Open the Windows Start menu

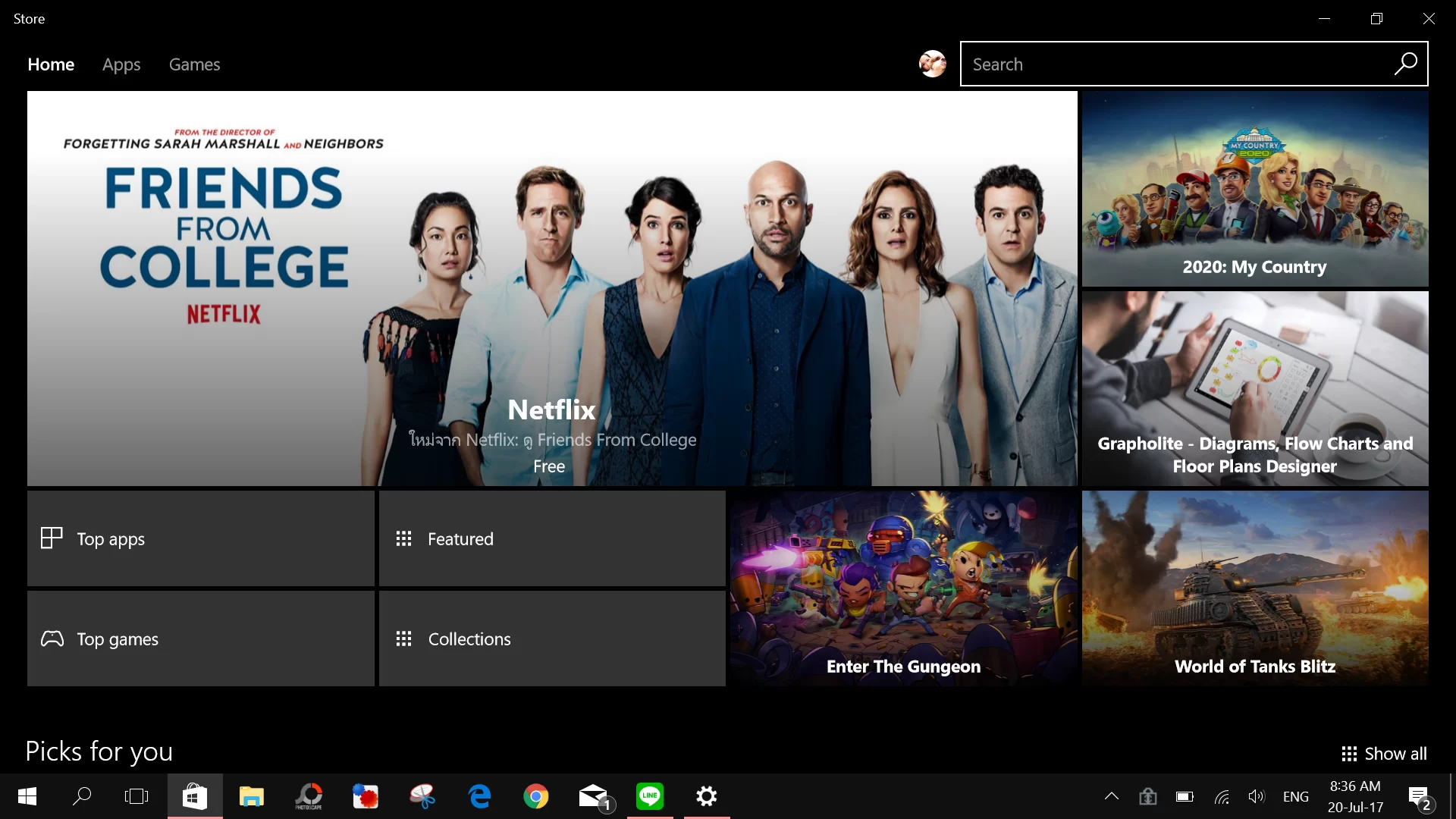coord(27,796)
